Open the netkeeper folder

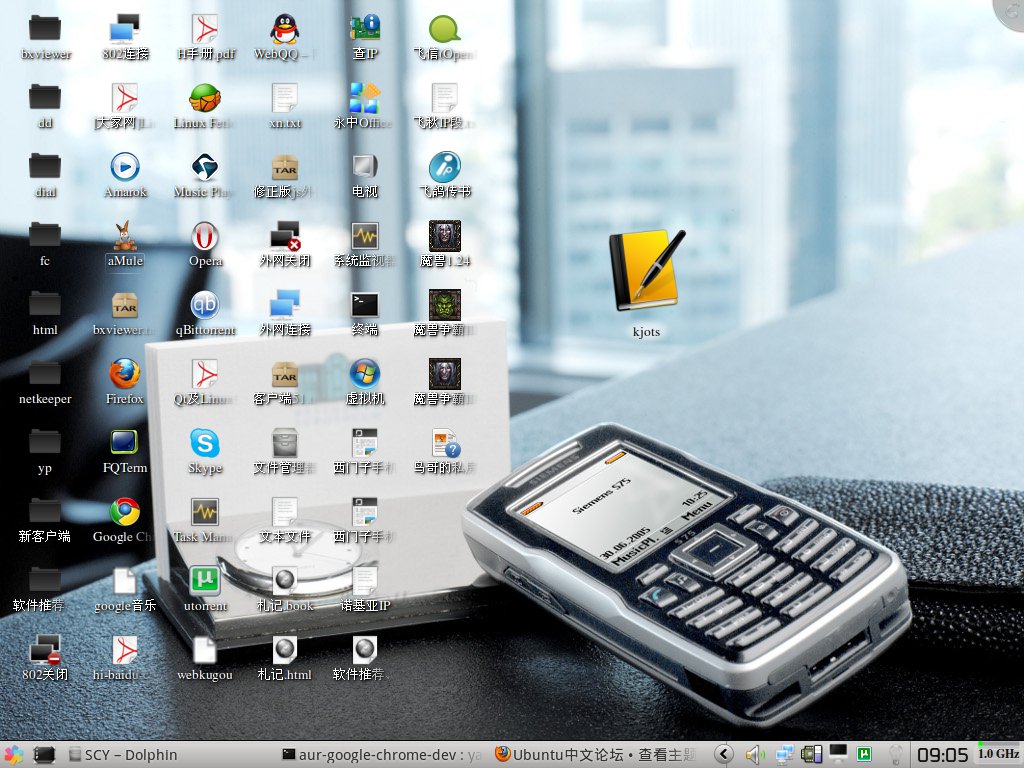point(45,374)
